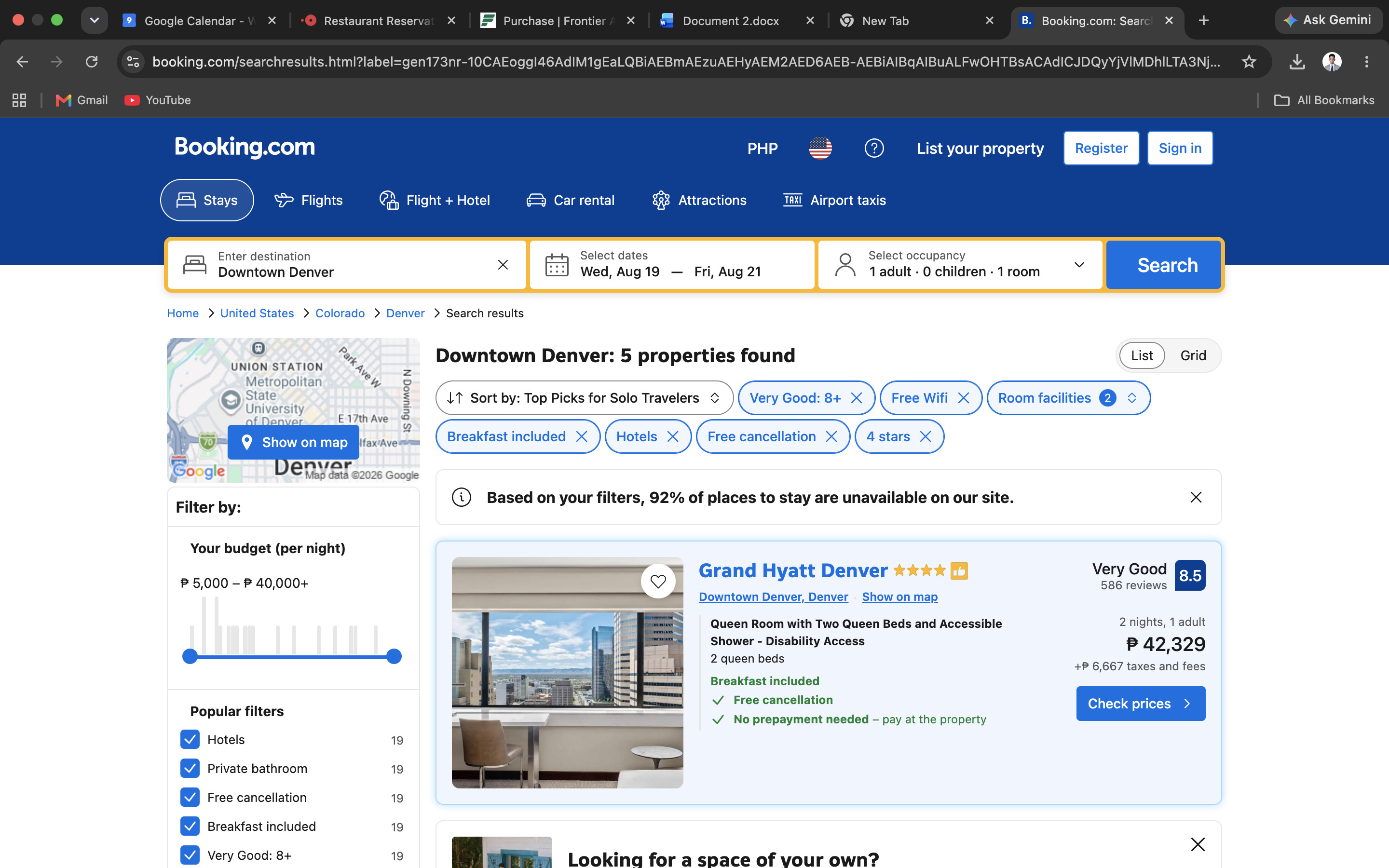Remove the Free cancellation filter chip
The width and height of the screenshot is (1389, 868).
pos(831,436)
